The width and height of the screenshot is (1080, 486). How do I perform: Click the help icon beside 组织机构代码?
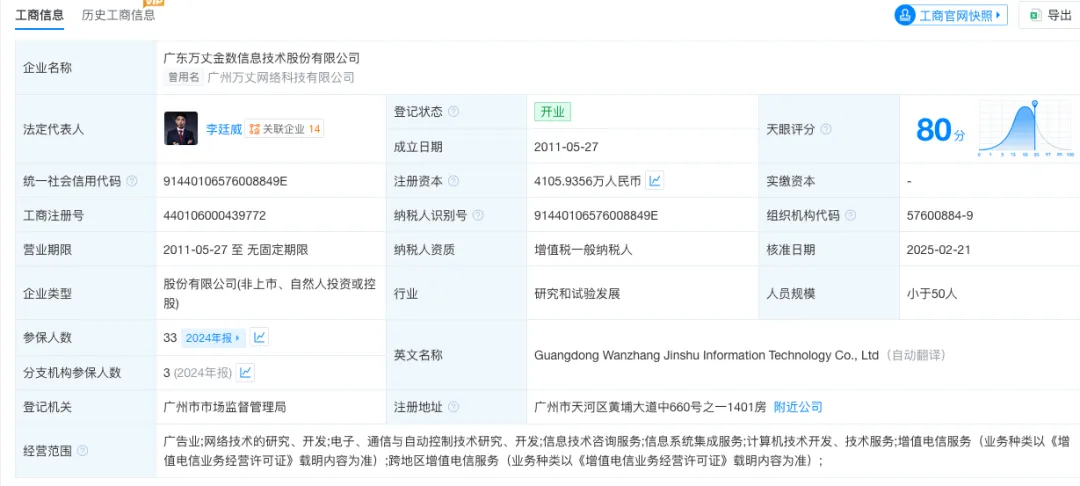(x=849, y=215)
